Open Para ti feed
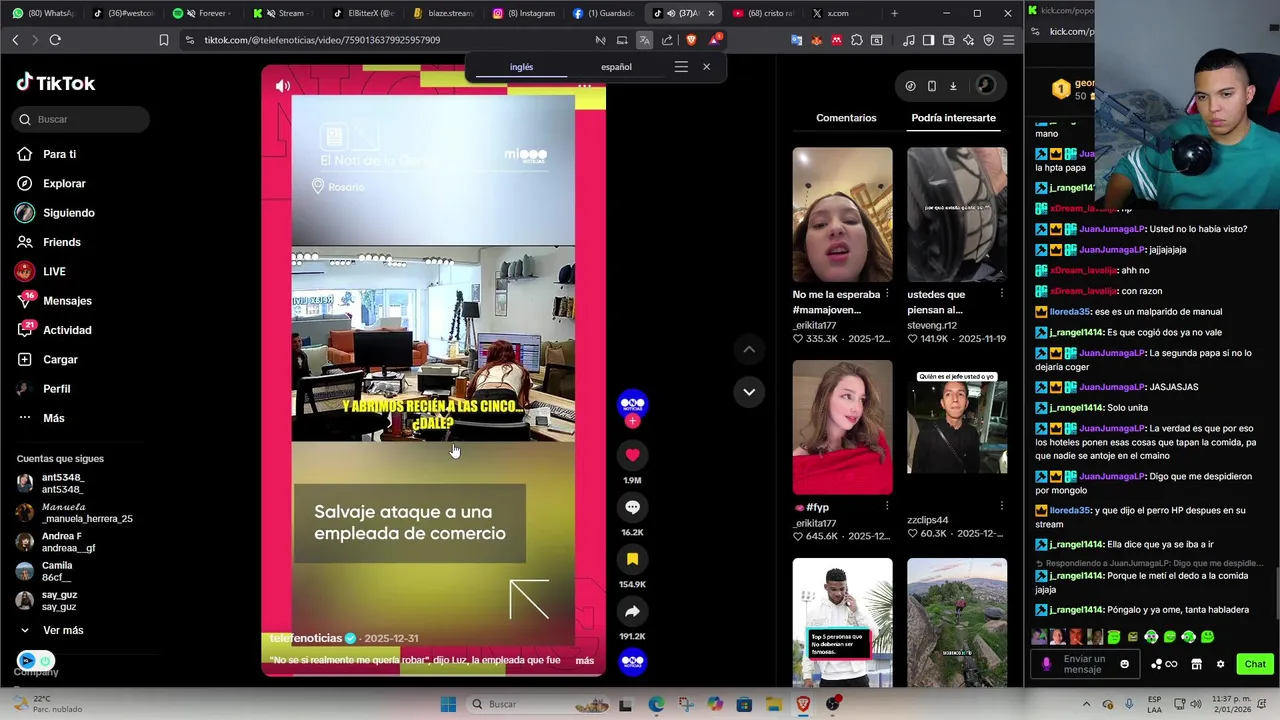 click(x=59, y=154)
